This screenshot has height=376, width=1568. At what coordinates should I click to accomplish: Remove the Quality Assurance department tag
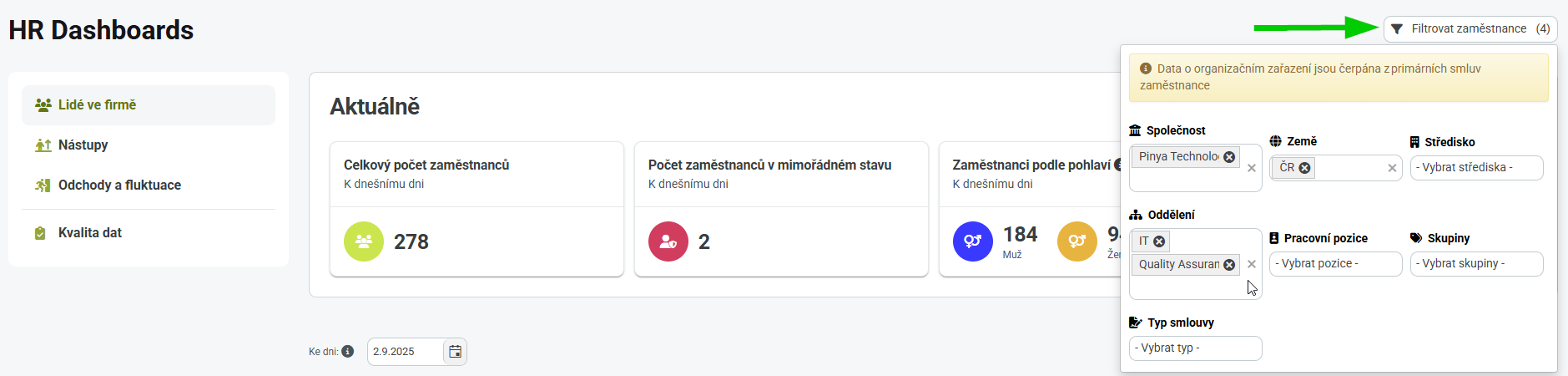tap(1229, 265)
